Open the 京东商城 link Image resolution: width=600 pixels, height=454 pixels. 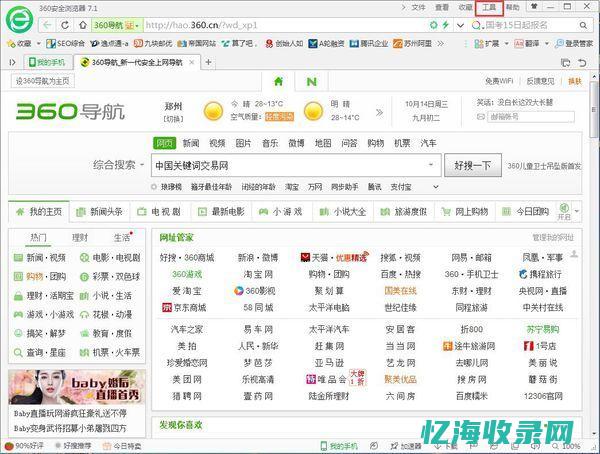pos(184,307)
